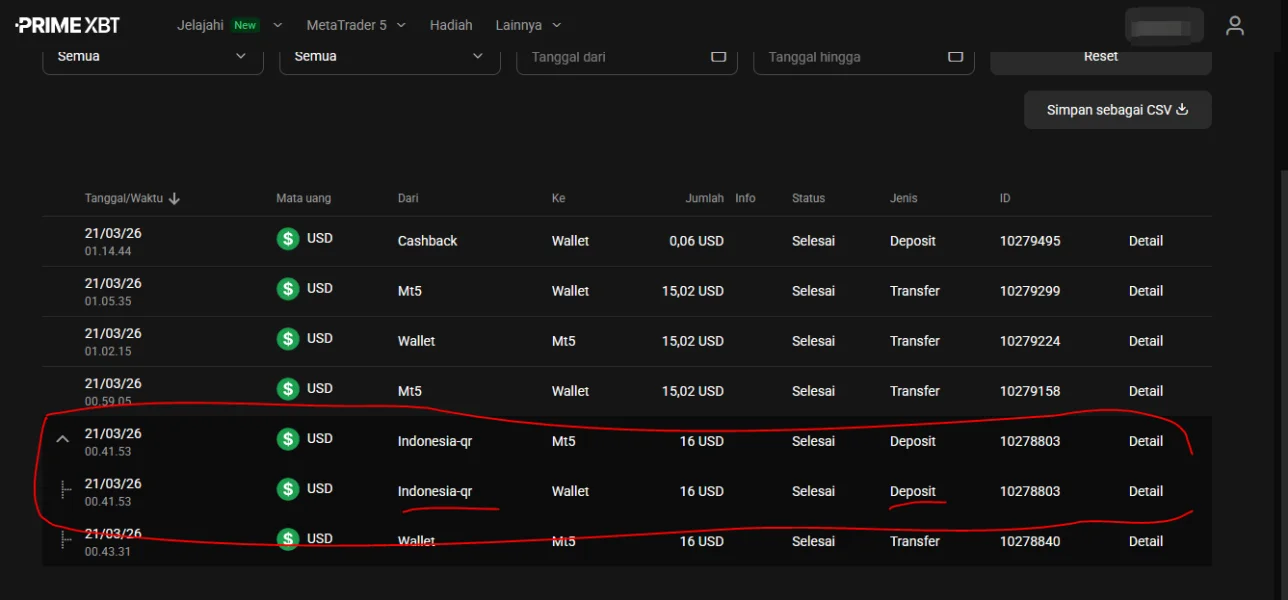
Task: Collapse the expanded Indonesia-qr deposit row
Action: (63, 439)
